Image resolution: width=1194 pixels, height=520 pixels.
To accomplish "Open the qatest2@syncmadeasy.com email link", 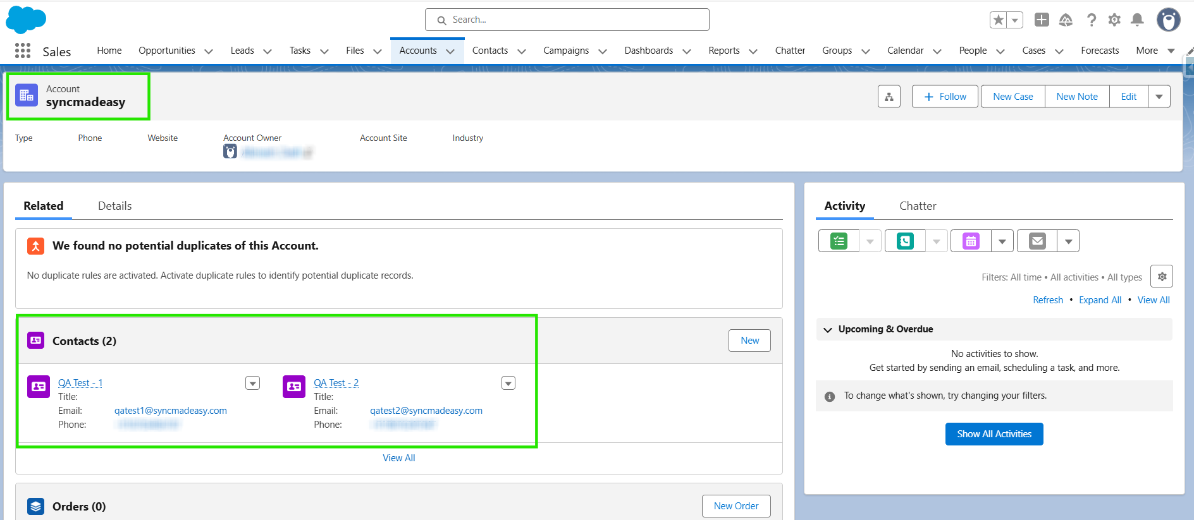I will (426, 411).
